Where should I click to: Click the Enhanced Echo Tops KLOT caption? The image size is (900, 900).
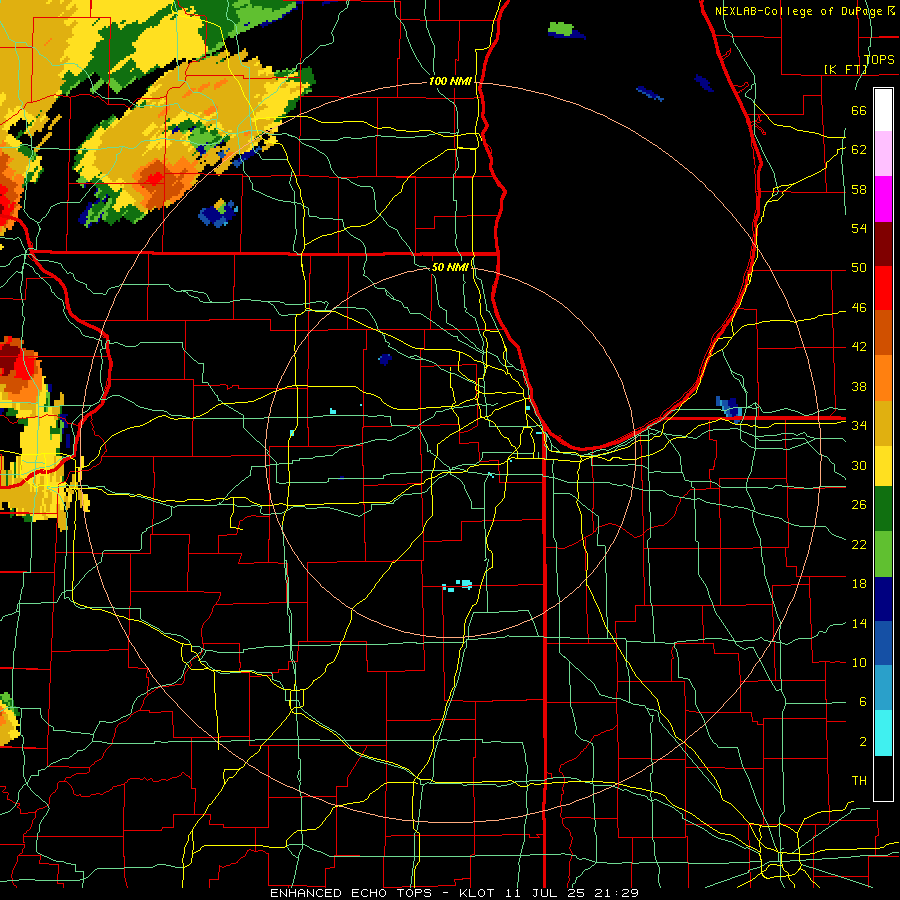(x=454, y=893)
